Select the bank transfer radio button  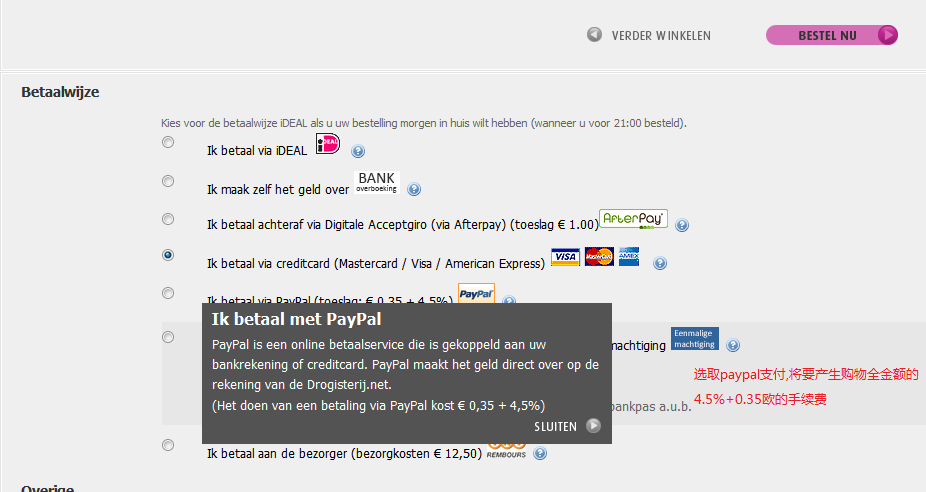coord(168,181)
